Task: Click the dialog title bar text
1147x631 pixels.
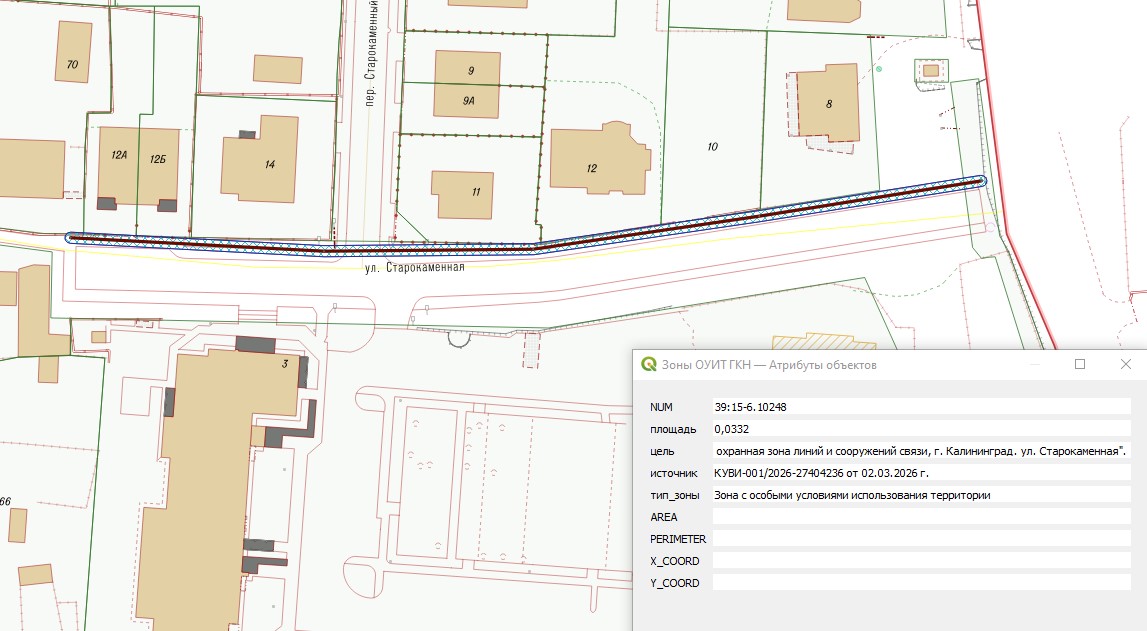Action: pyautogui.click(x=769, y=365)
